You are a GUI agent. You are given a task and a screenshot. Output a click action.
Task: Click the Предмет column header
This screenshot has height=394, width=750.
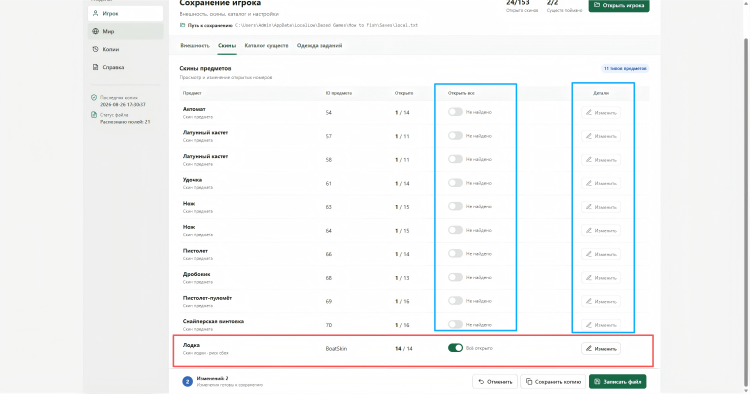coord(192,93)
